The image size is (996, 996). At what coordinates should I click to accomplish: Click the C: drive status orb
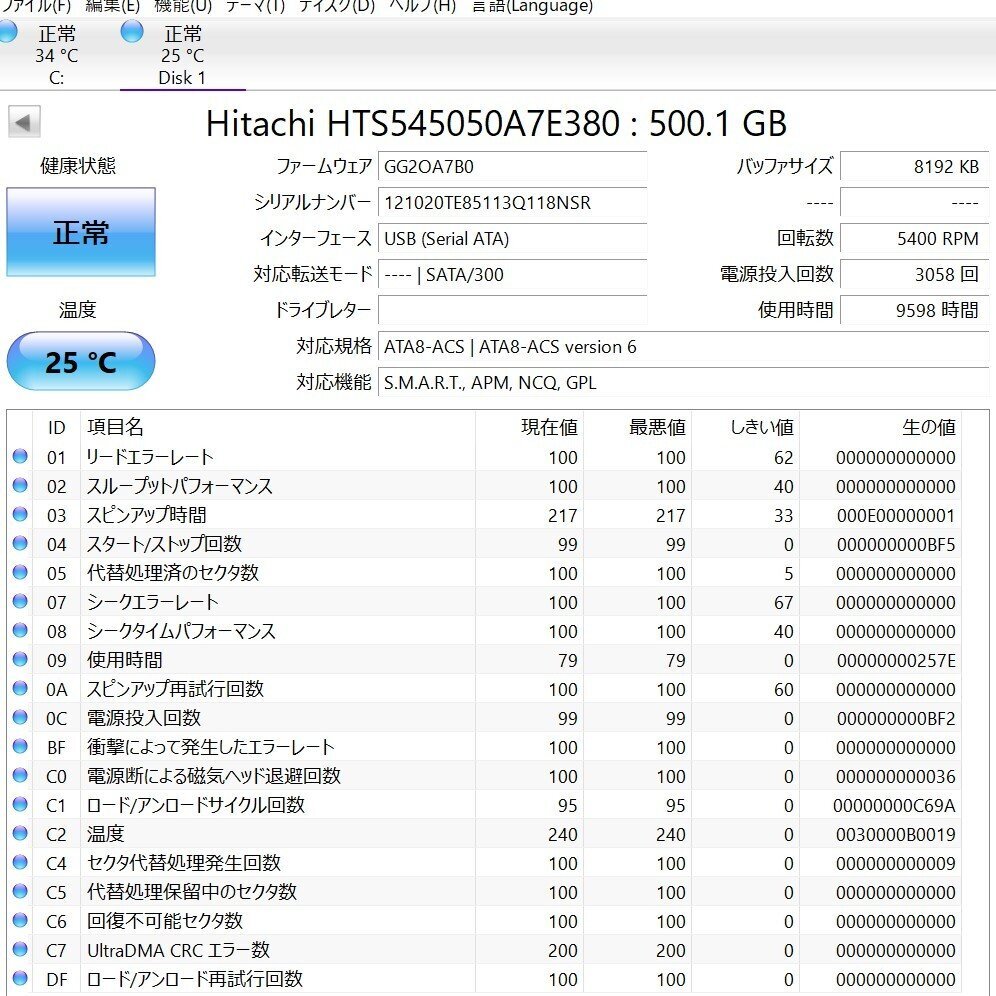[6, 32]
